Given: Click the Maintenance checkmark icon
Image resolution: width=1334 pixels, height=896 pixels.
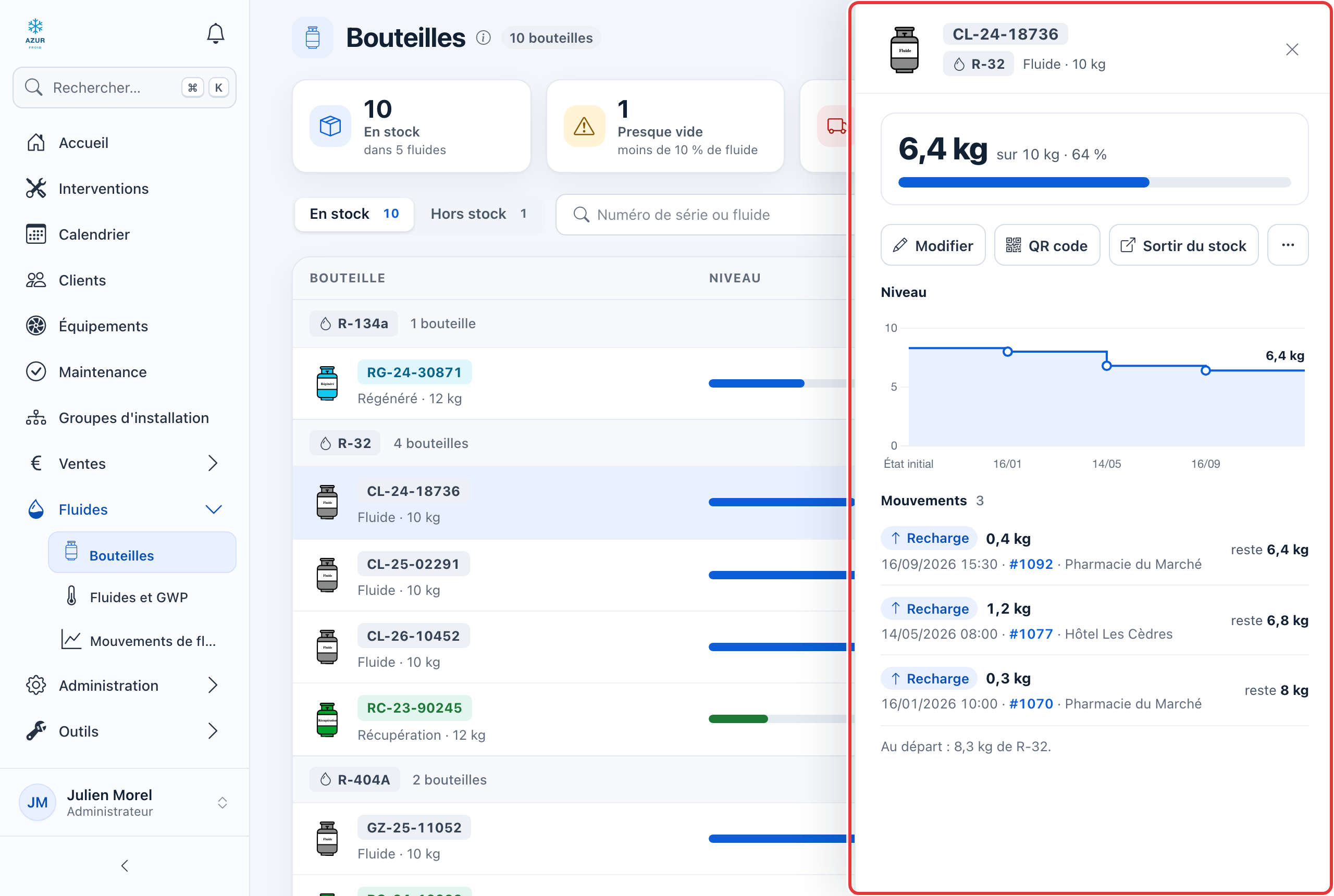Looking at the screenshot, I should [36, 371].
